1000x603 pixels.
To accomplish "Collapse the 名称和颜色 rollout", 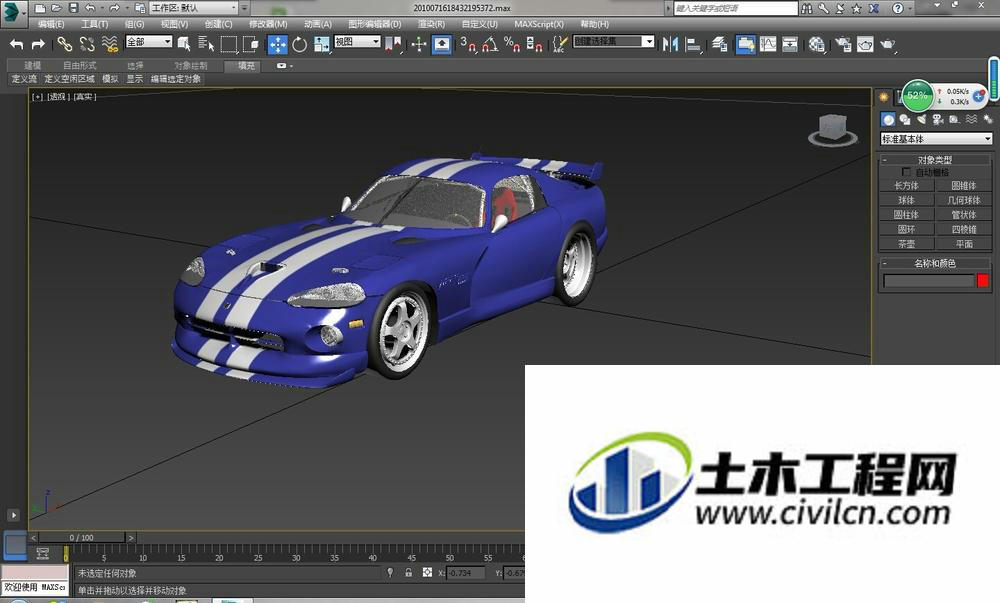I will (x=936, y=263).
